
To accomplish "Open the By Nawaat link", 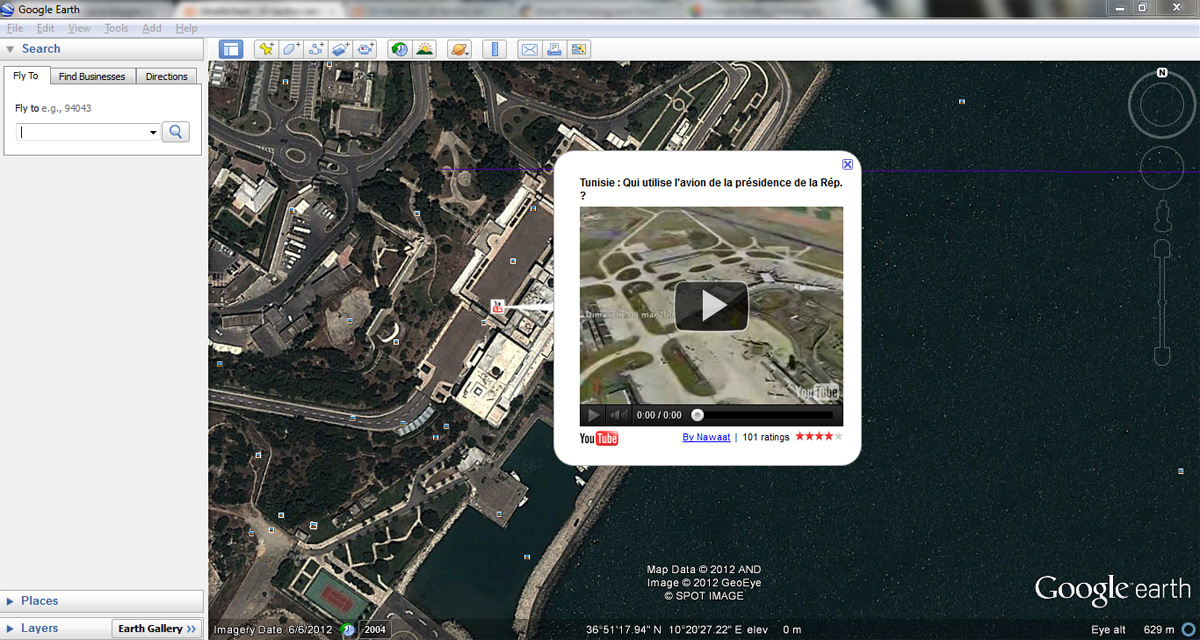I will [706, 437].
